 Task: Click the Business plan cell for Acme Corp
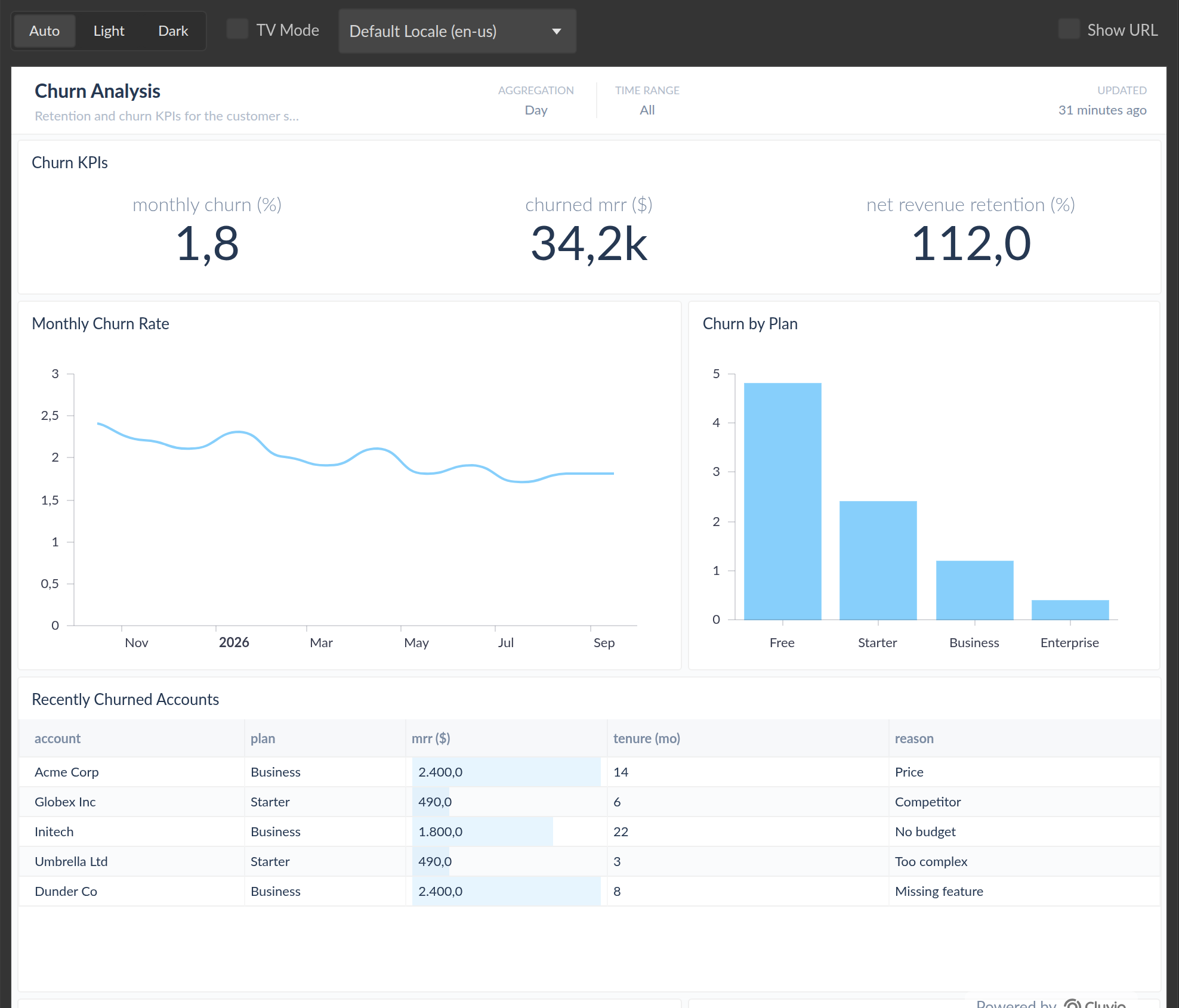pyautogui.click(x=325, y=772)
